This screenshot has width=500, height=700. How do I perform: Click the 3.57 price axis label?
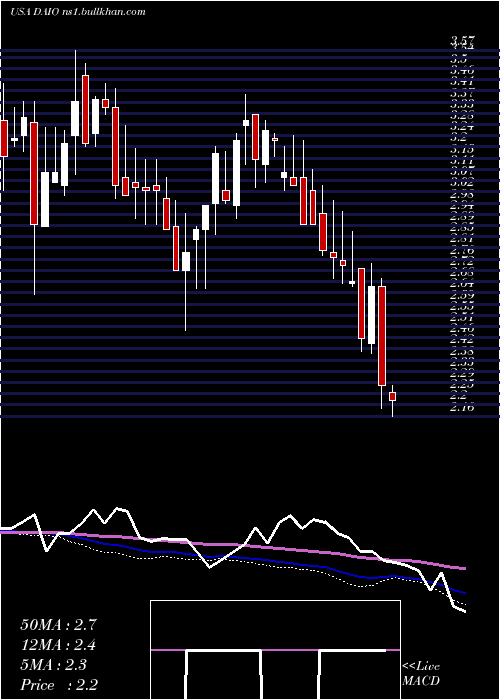click(x=462, y=41)
